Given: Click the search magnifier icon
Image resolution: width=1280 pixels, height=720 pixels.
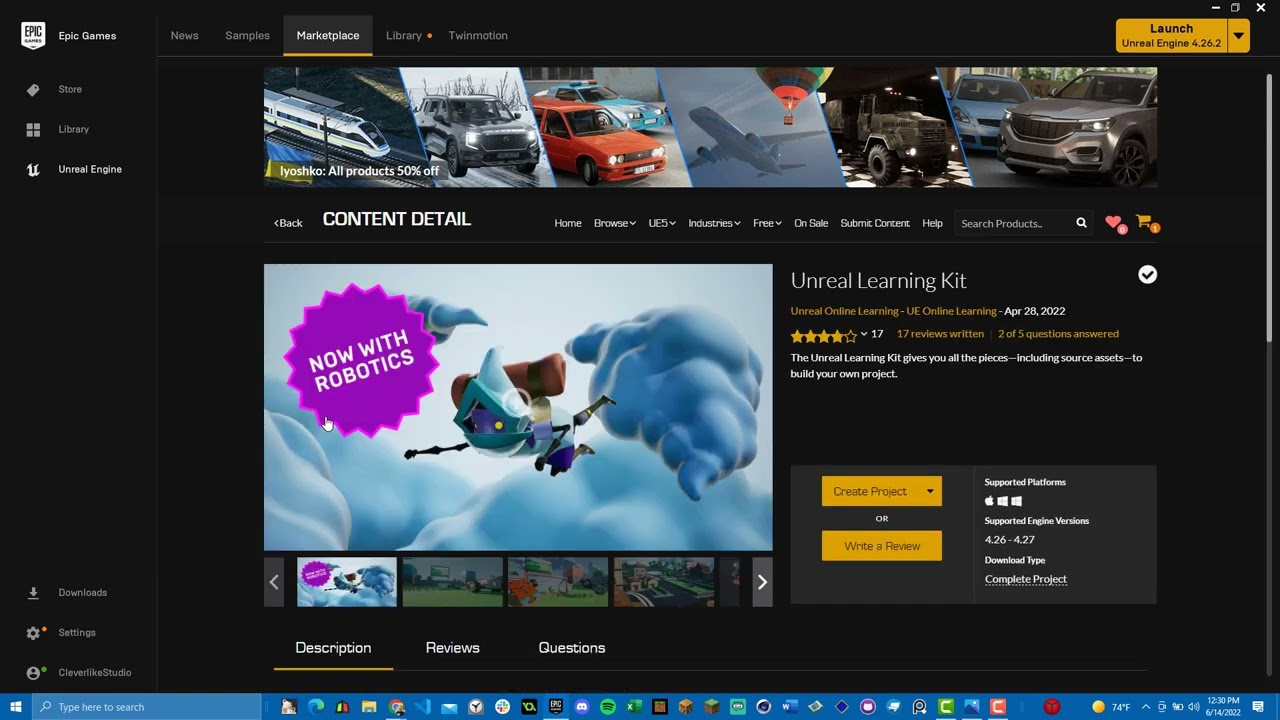Looking at the screenshot, I should tap(1081, 223).
